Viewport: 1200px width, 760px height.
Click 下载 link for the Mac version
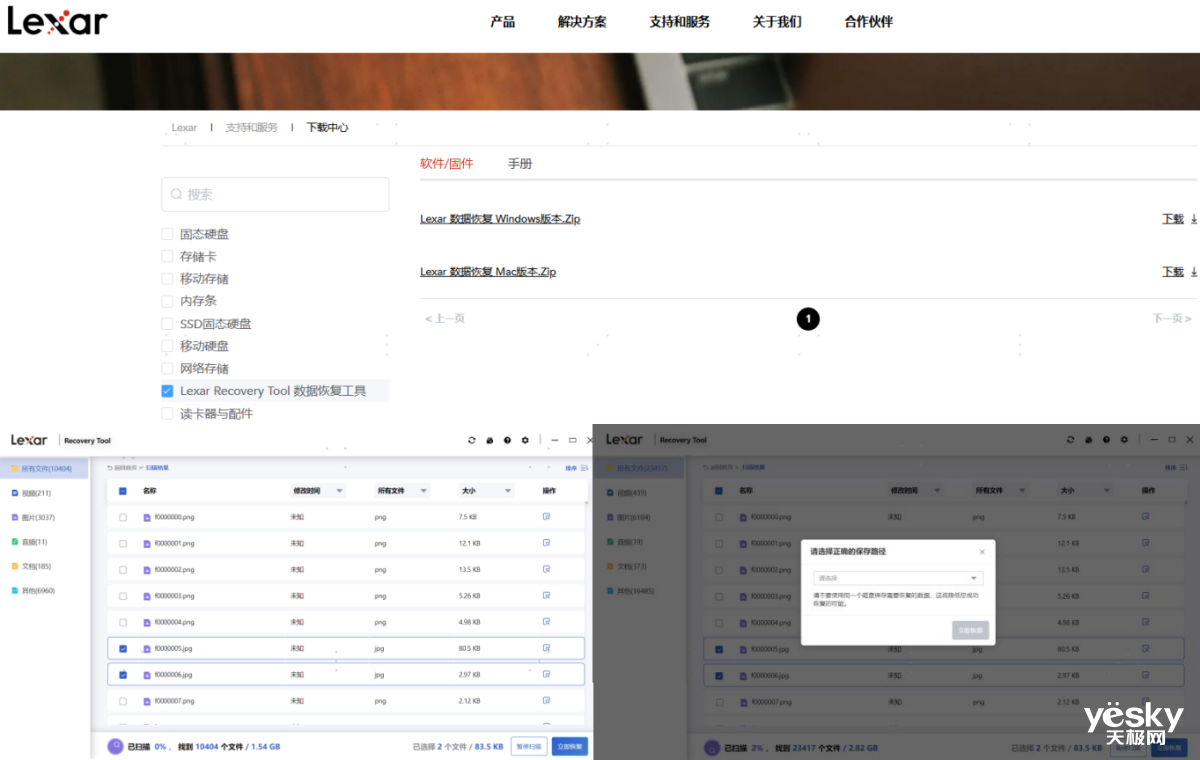1173,272
